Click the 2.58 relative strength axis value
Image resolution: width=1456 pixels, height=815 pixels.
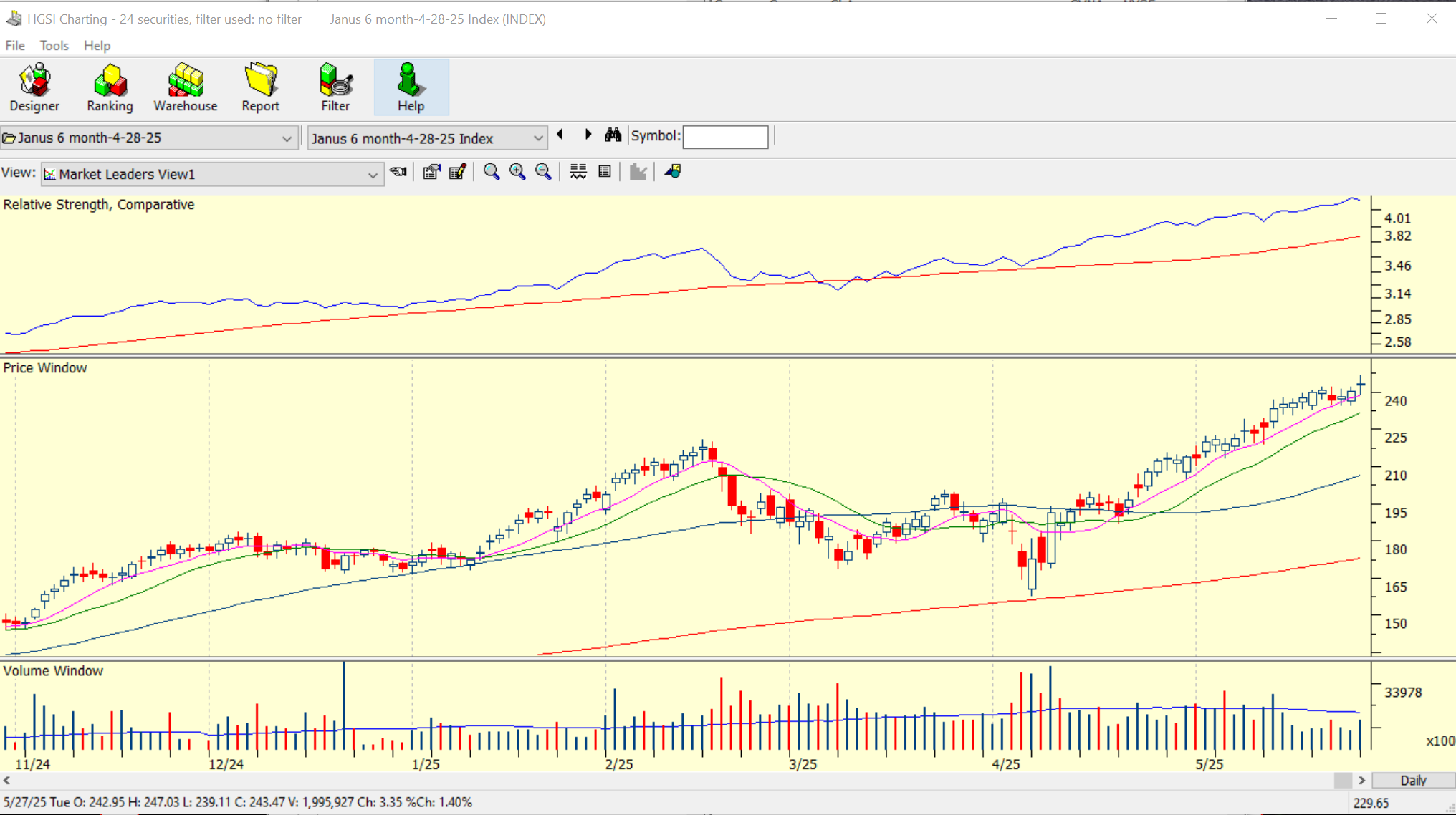tap(1398, 342)
